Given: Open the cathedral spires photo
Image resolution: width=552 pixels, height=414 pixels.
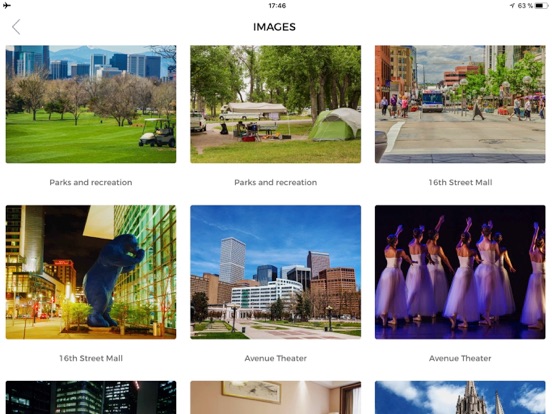Looking at the screenshot, I should tap(460, 397).
